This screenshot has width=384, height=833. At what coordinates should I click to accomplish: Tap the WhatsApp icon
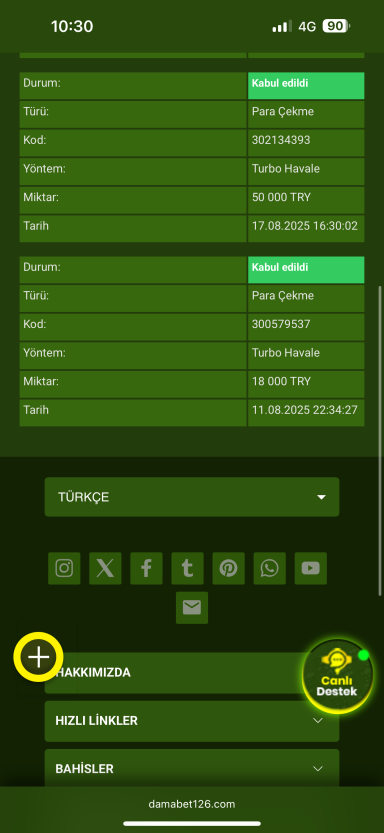[x=269, y=568]
